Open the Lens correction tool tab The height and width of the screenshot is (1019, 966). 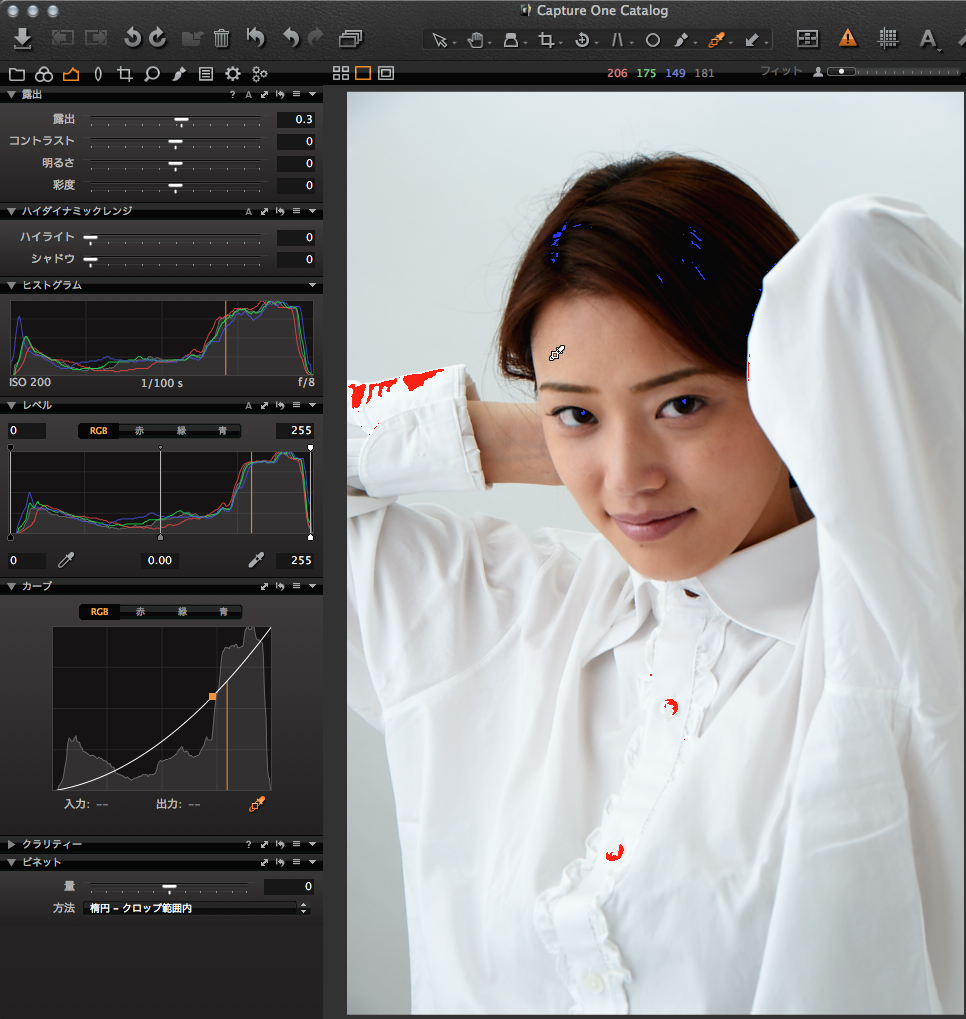tap(97, 74)
